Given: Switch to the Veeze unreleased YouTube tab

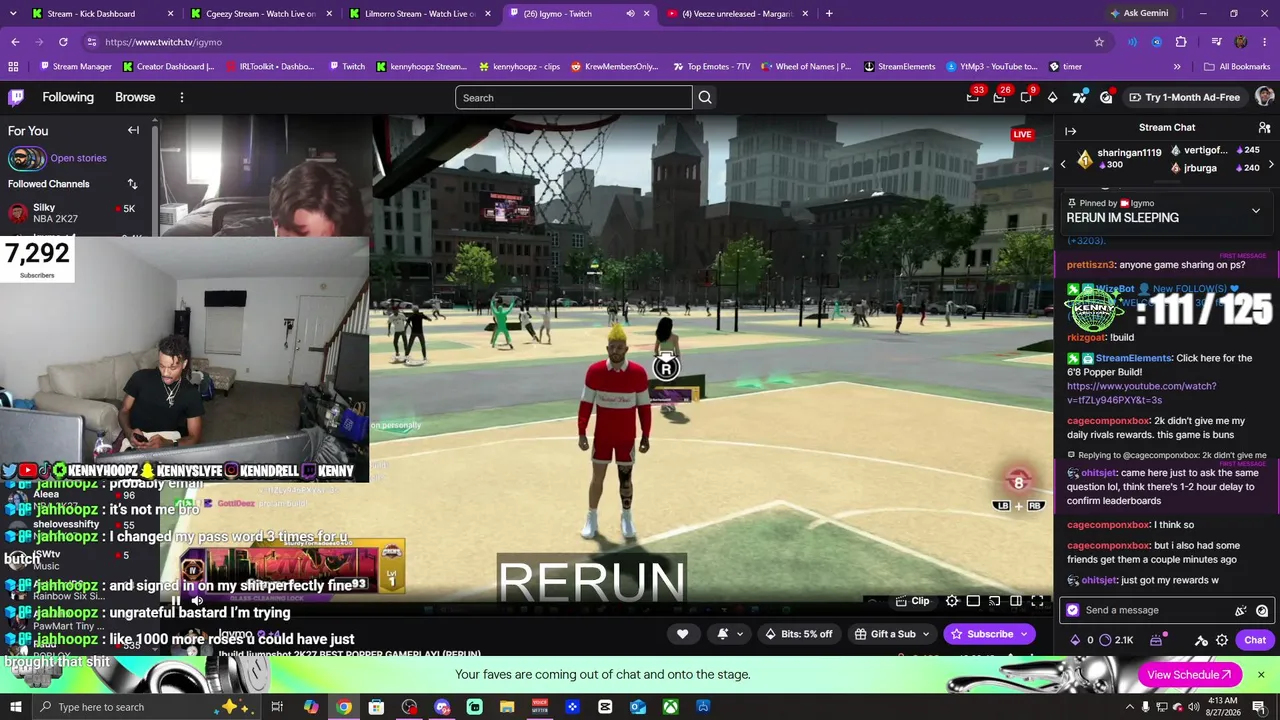Looking at the screenshot, I should point(739,14).
